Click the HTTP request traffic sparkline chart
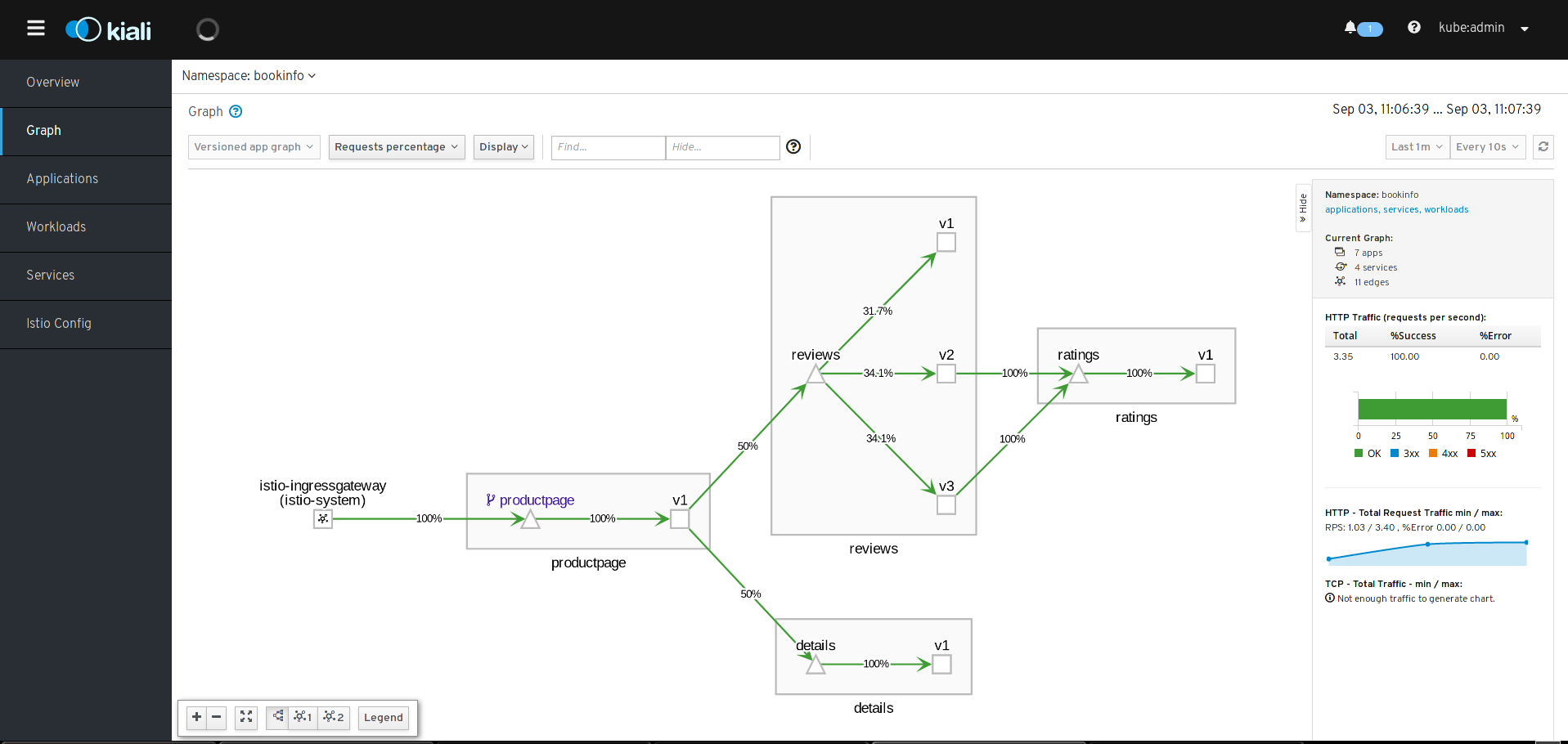 click(1427, 553)
